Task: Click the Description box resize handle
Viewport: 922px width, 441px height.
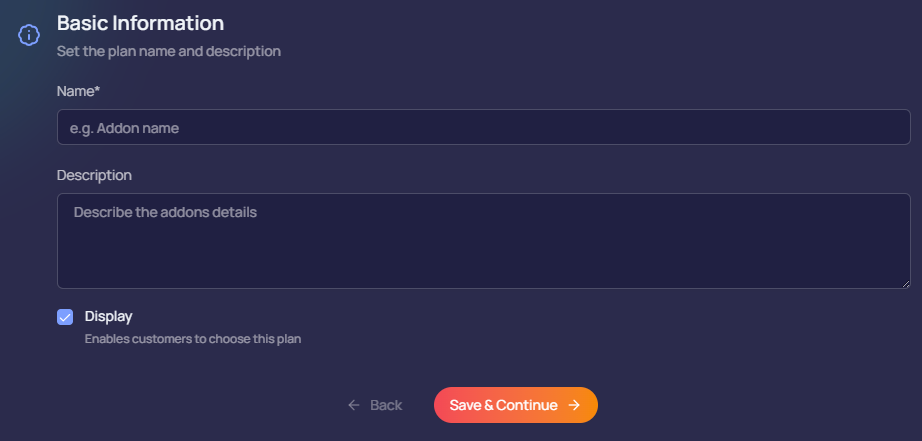Action: [906, 284]
